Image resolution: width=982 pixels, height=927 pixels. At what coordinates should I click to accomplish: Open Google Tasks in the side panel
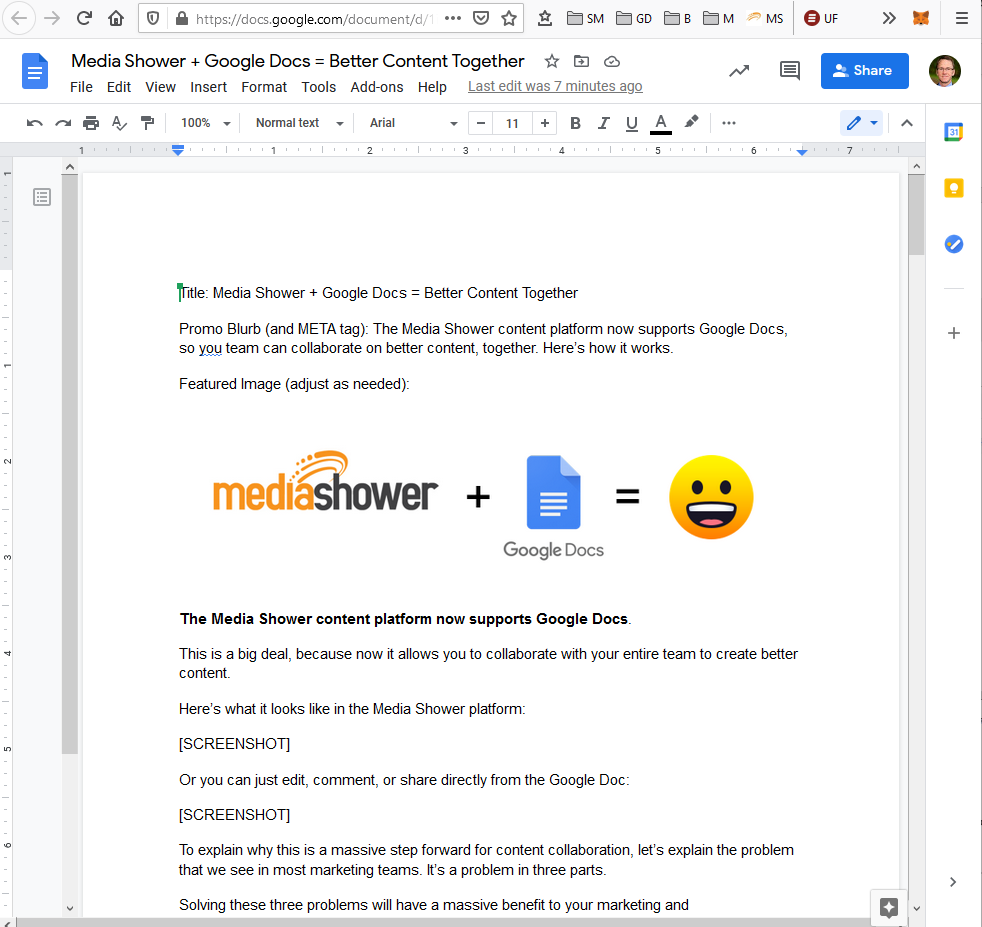pos(953,244)
